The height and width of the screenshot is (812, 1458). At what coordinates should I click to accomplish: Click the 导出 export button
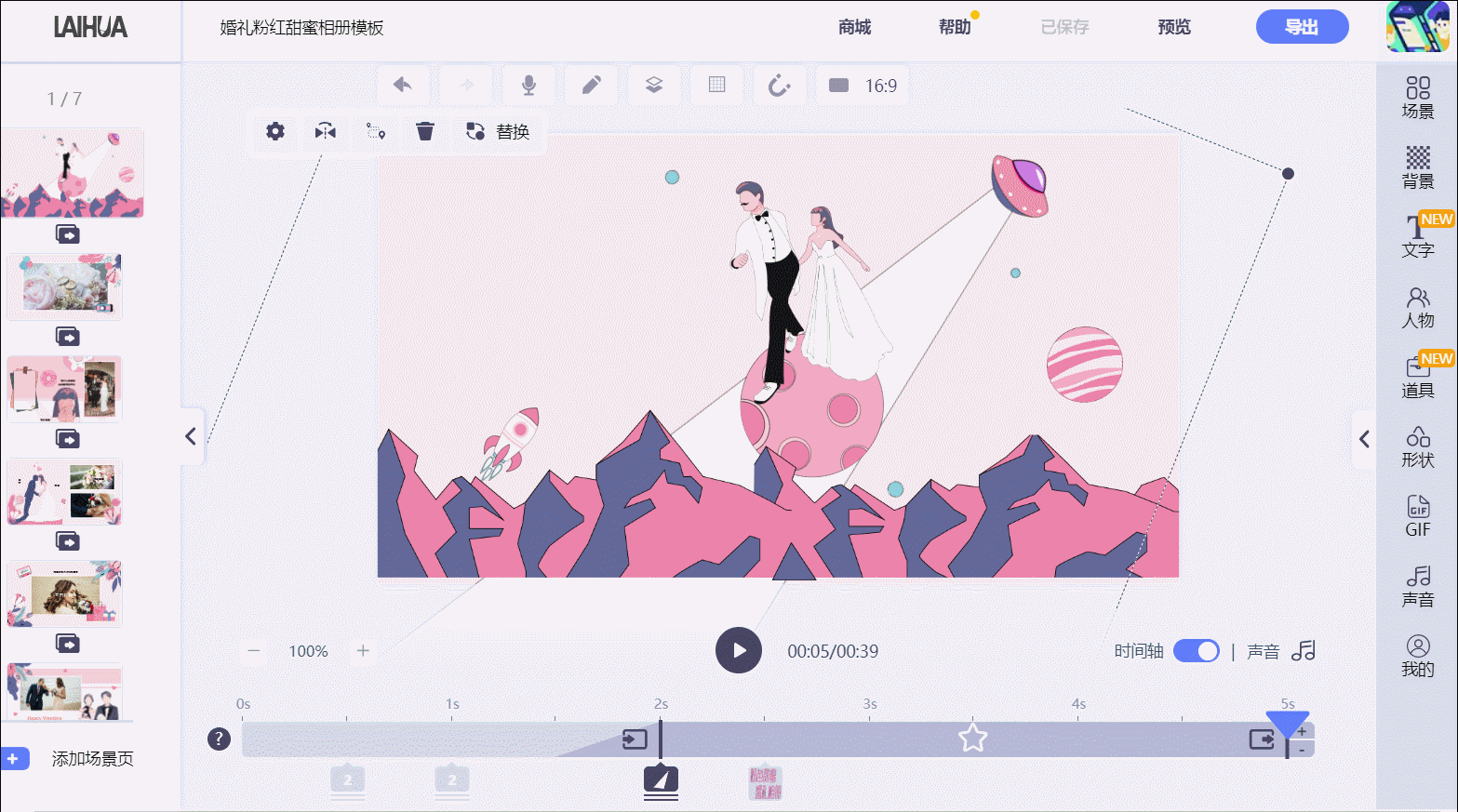pyautogui.click(x=1302, y=27)
